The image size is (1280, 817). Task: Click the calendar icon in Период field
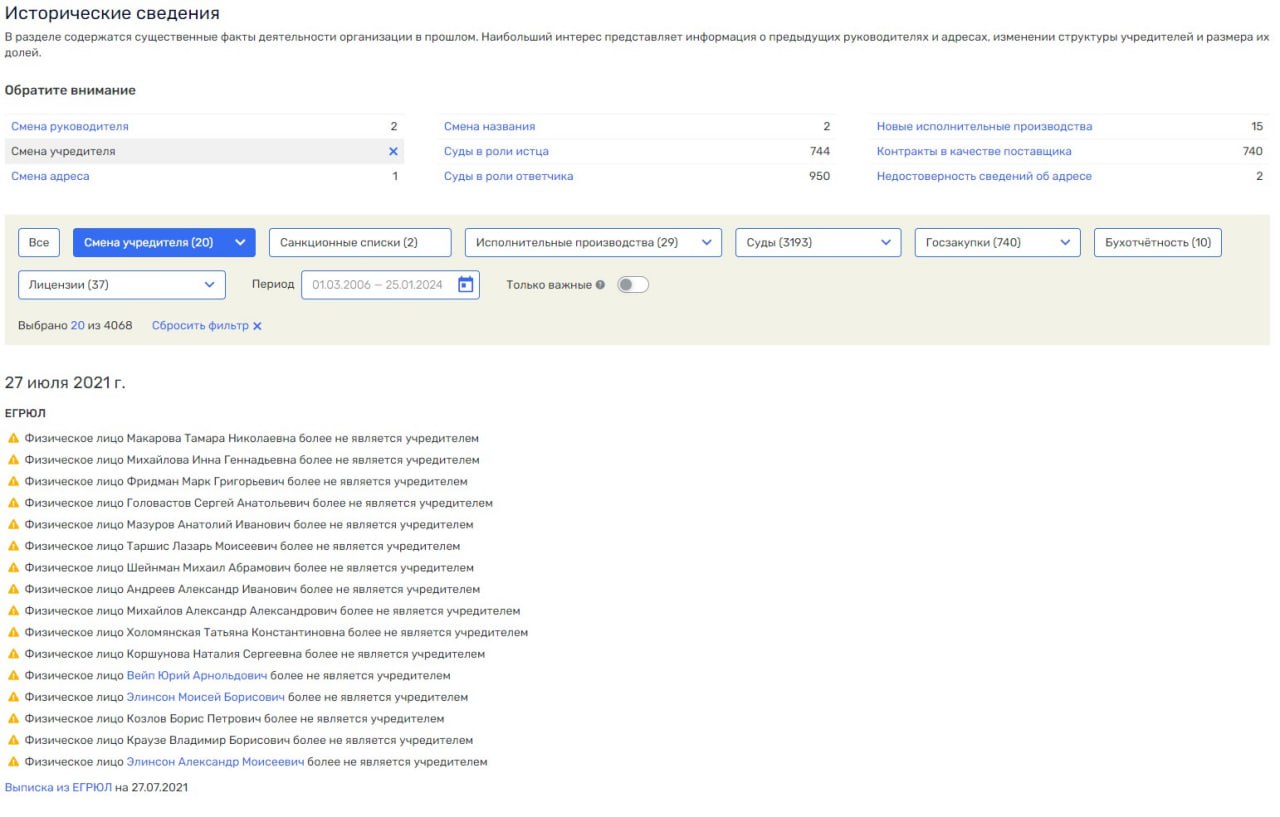pos(465,285)
